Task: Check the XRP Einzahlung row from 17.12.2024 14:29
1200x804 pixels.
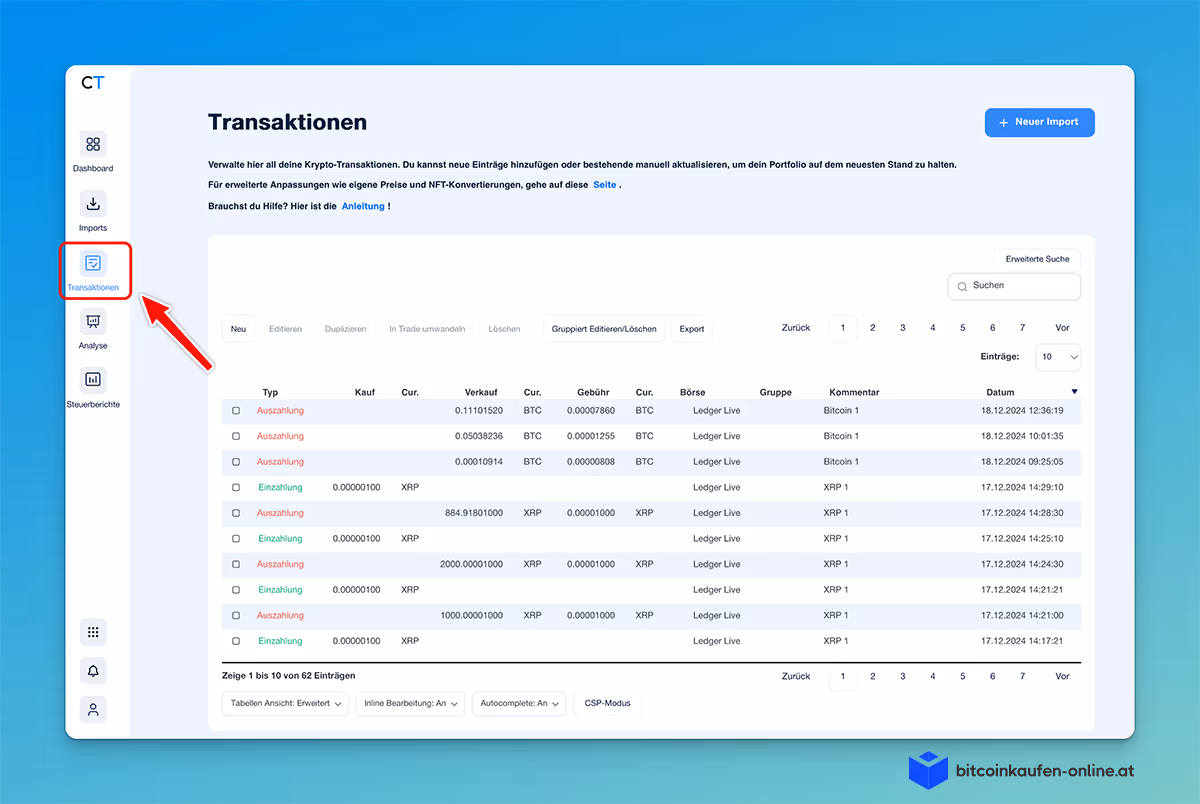Action: (237, 487)
